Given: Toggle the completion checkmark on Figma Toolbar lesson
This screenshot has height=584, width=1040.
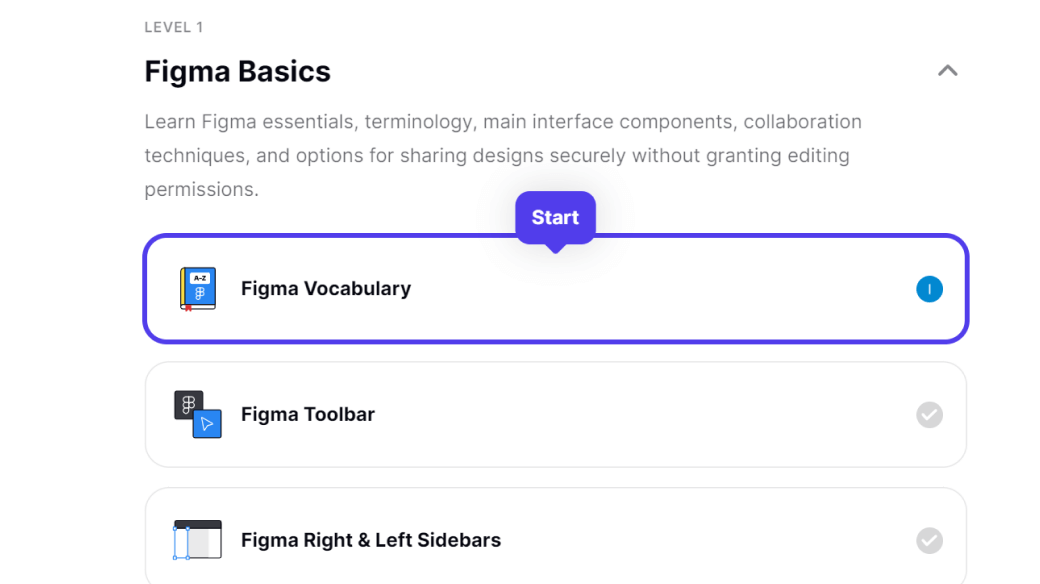Looking at the screenshot, I should tap(929, 415).
